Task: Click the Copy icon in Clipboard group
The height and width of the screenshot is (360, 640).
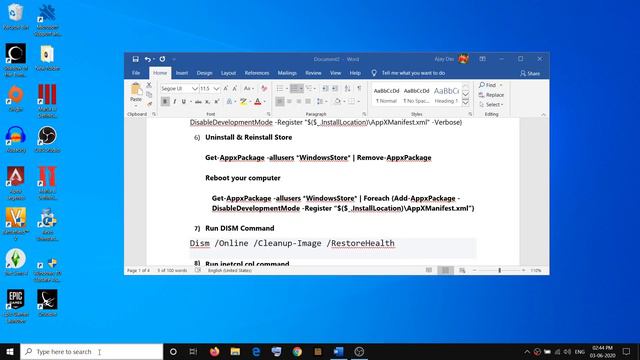Action: point(149,95)
